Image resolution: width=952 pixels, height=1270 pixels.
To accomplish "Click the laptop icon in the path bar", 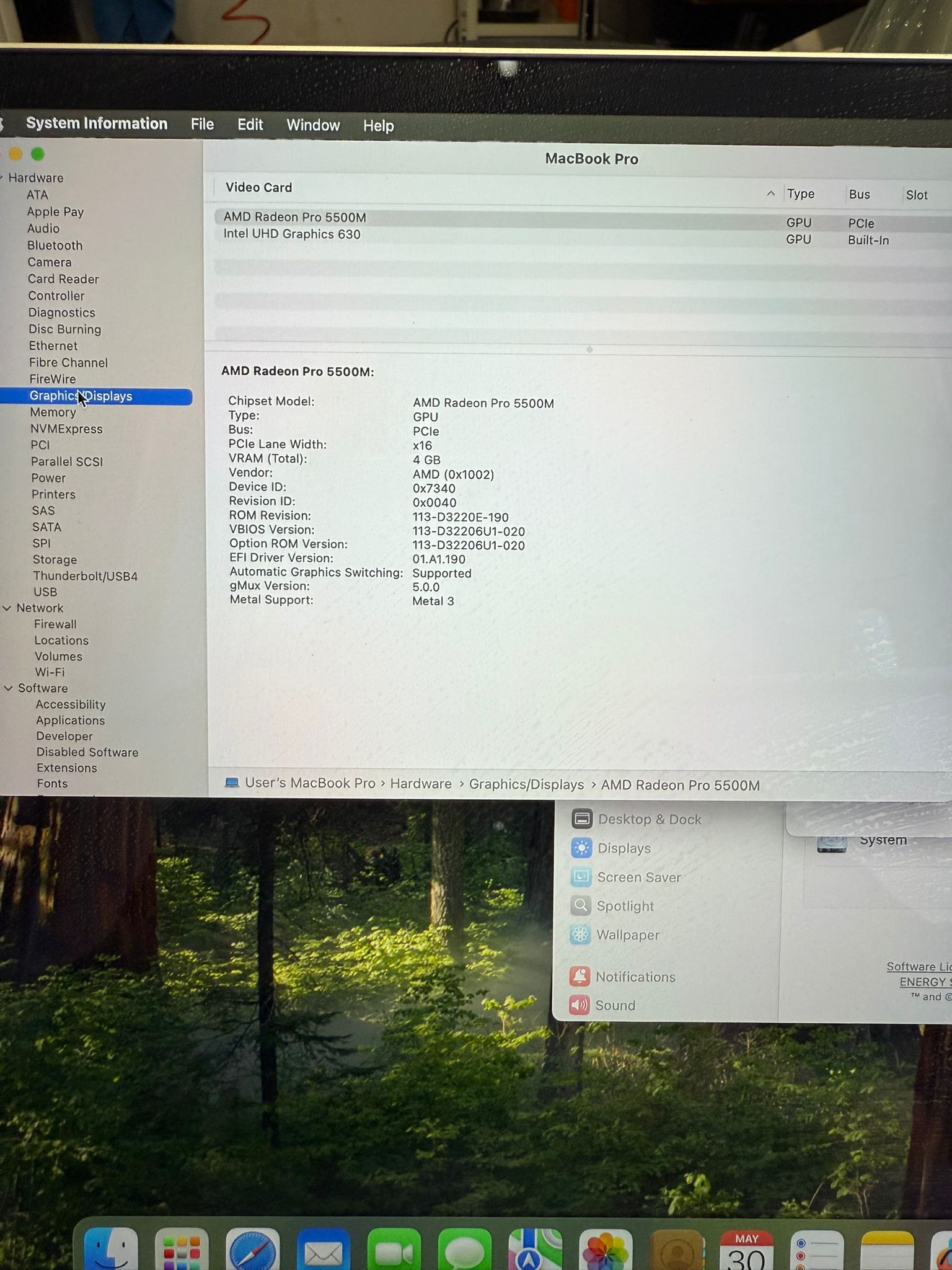I will (x=232, y=783).
